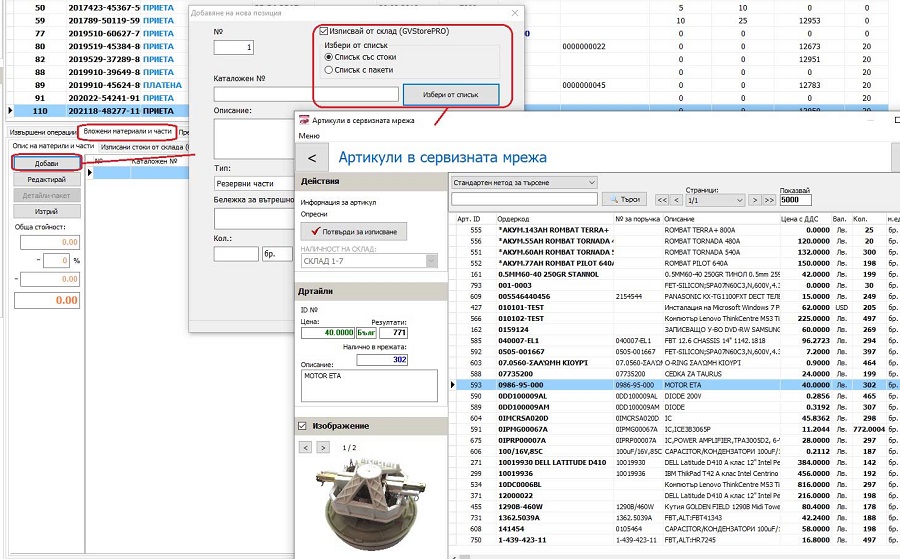This screenshot has height=559, width=900.
Task: Click the Търси search button
Action: pyautogui.click(x=624, y=199)
